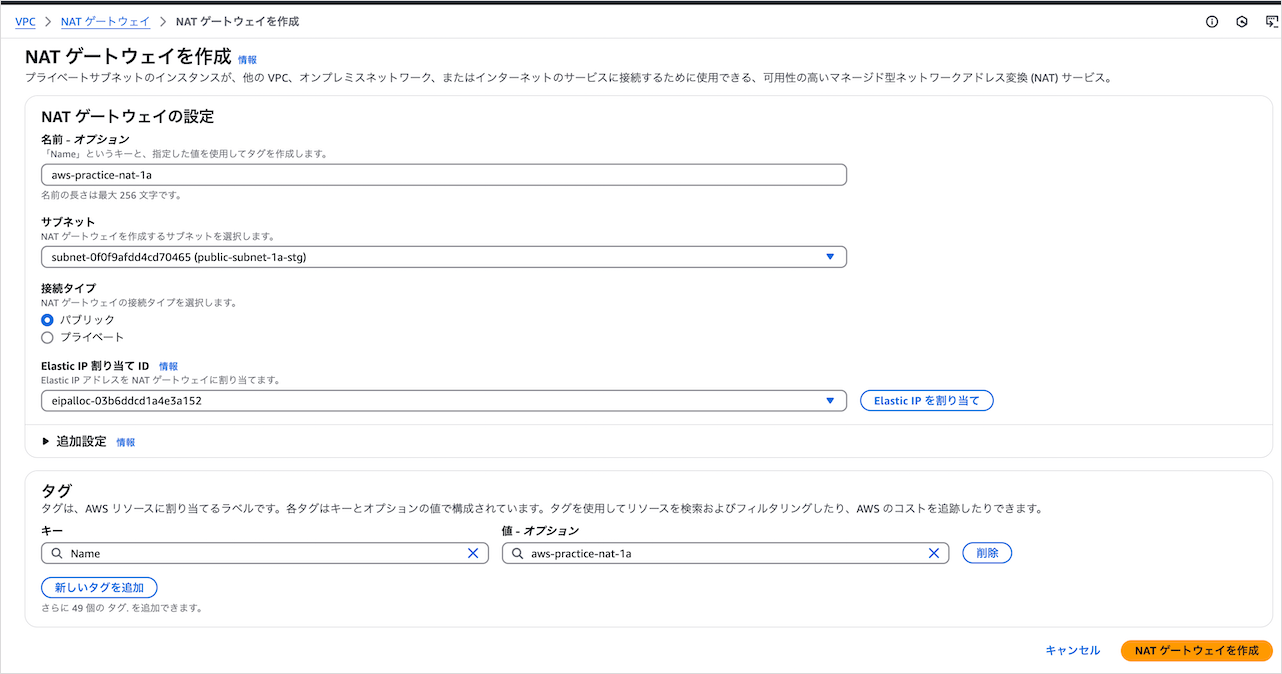Focus the tag 値 input field
This screenshot has height=674, width=1282.
point(726,553)
